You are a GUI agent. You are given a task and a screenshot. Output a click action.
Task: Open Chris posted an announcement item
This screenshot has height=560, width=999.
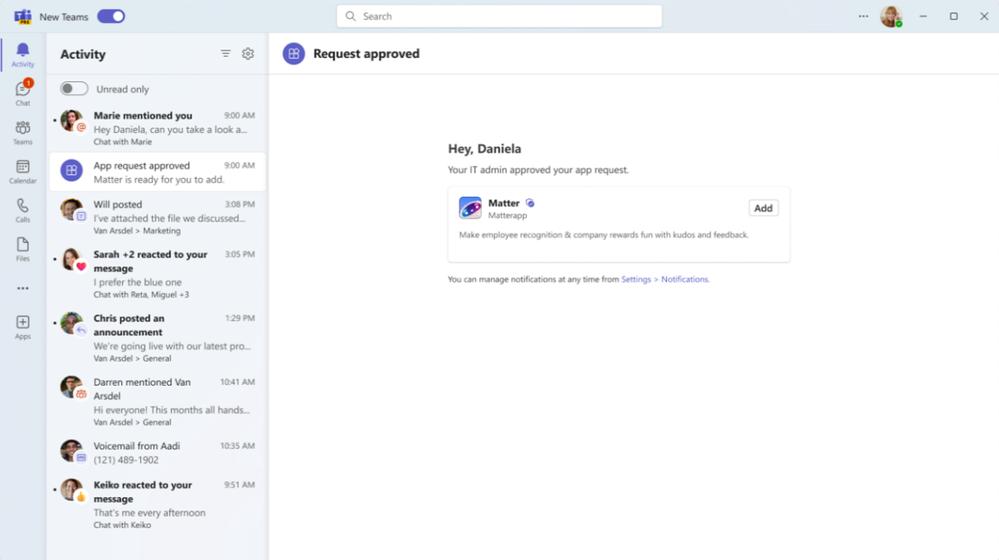pos(157,338)
